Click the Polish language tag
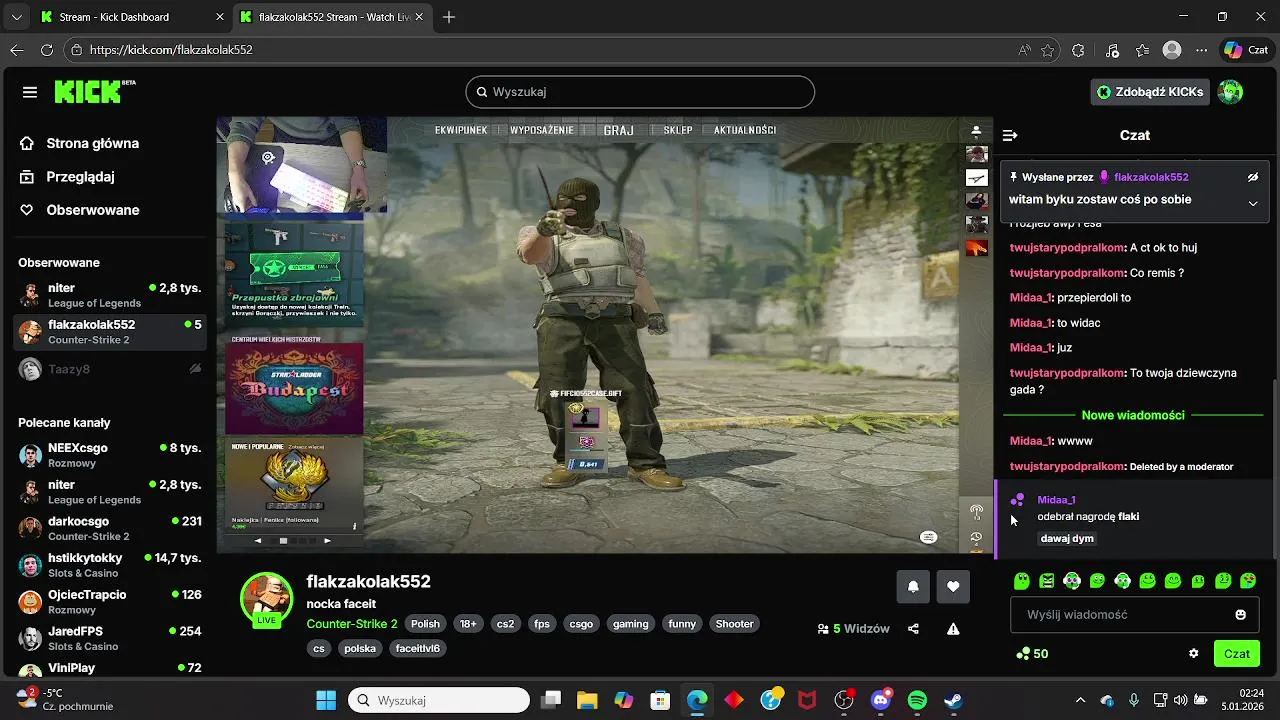This screenshot has height=720, width=1280. [425, 624]
